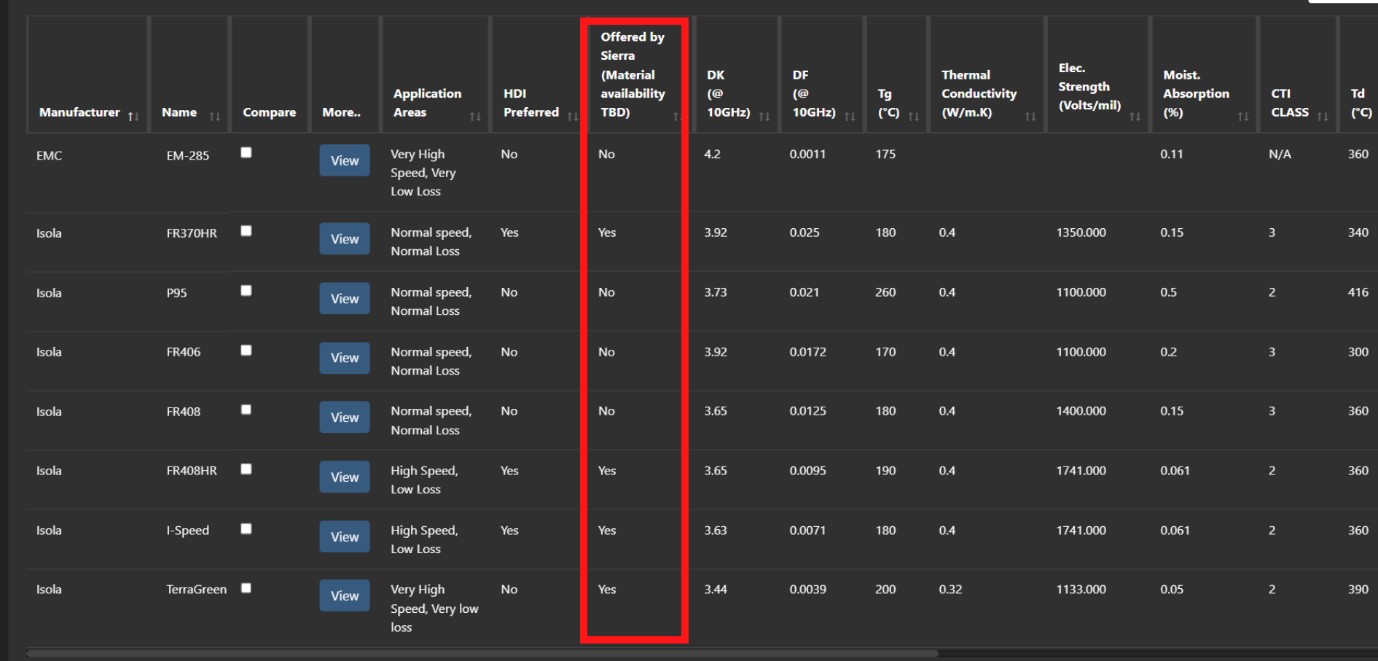Sort table by Manufacturer column arrows
This screenshot has width=1378, height=661.
coord(133,117)
